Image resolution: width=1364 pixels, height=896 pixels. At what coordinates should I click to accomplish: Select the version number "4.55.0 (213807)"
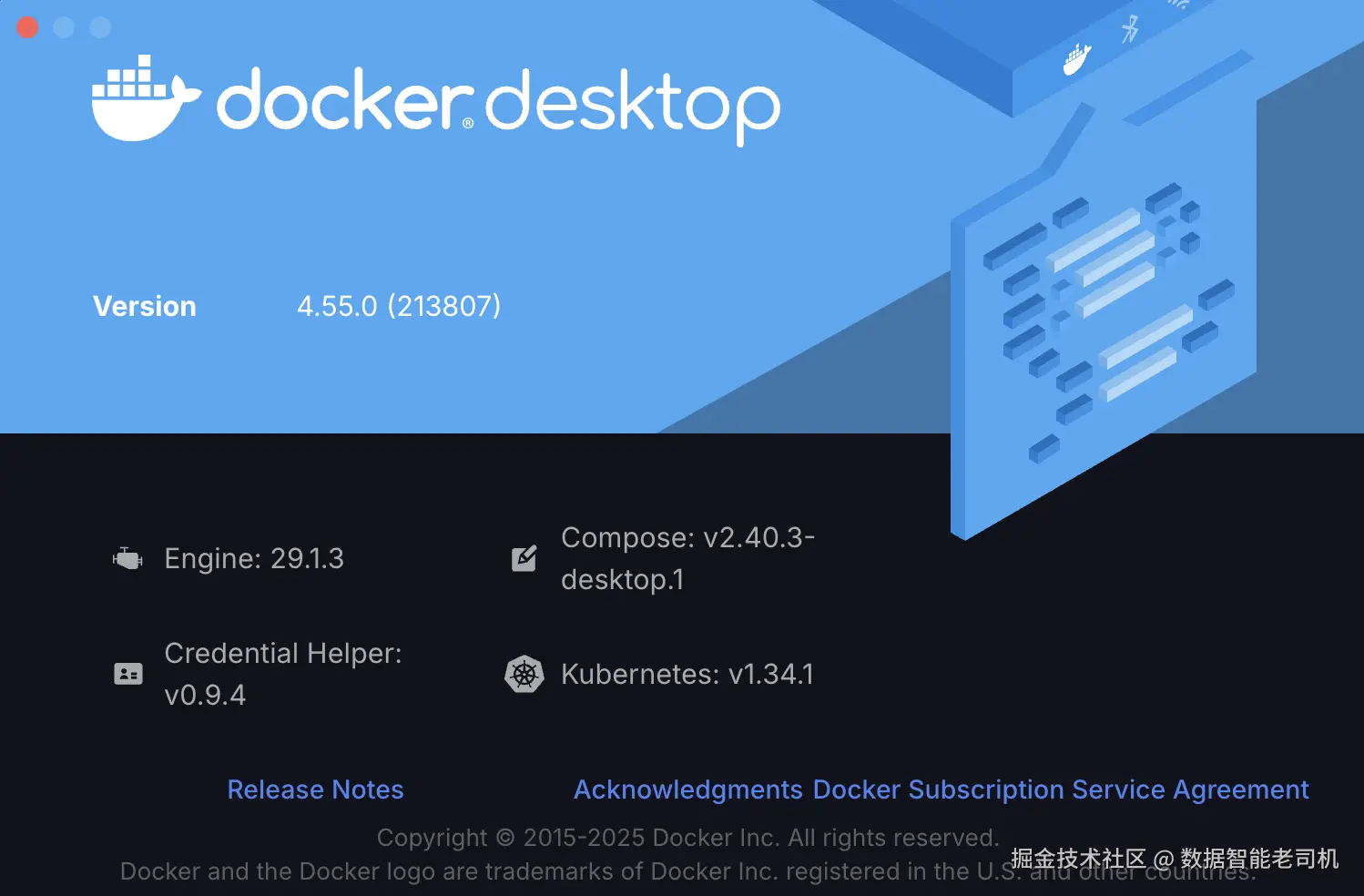(x=399, y=306)
